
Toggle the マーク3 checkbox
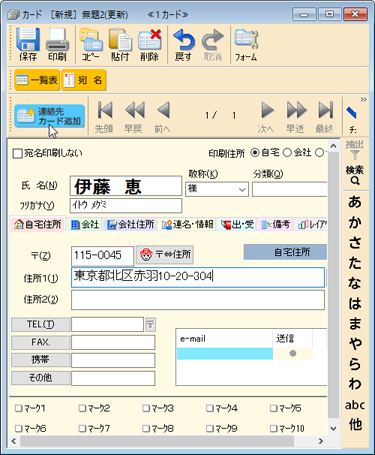[x=146, y=408]
